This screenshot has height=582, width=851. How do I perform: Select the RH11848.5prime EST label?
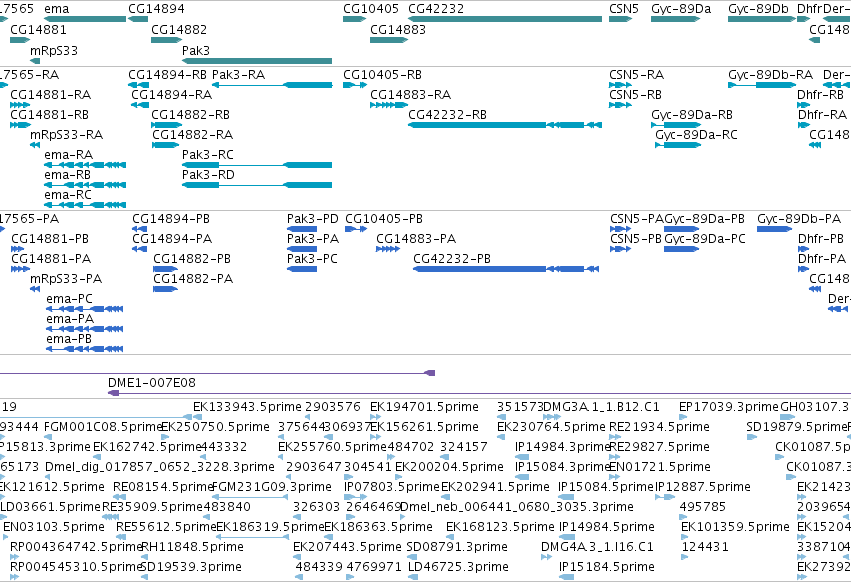point(192,546)
